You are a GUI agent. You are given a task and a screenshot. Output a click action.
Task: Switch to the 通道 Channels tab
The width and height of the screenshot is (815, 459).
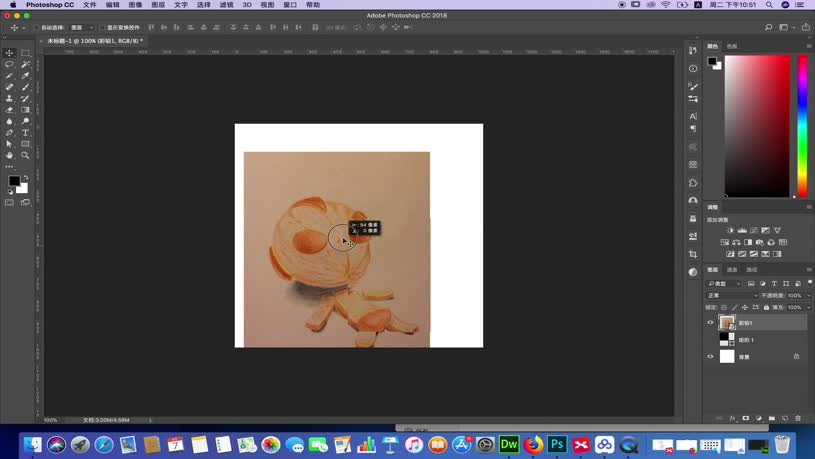(x=732, y=270)
